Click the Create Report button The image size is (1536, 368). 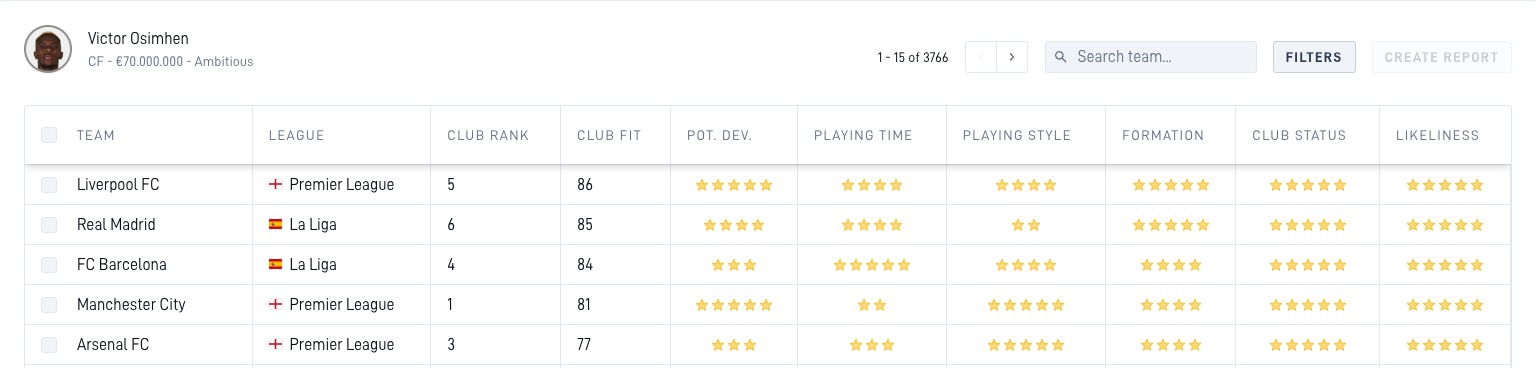point(1442,57)
